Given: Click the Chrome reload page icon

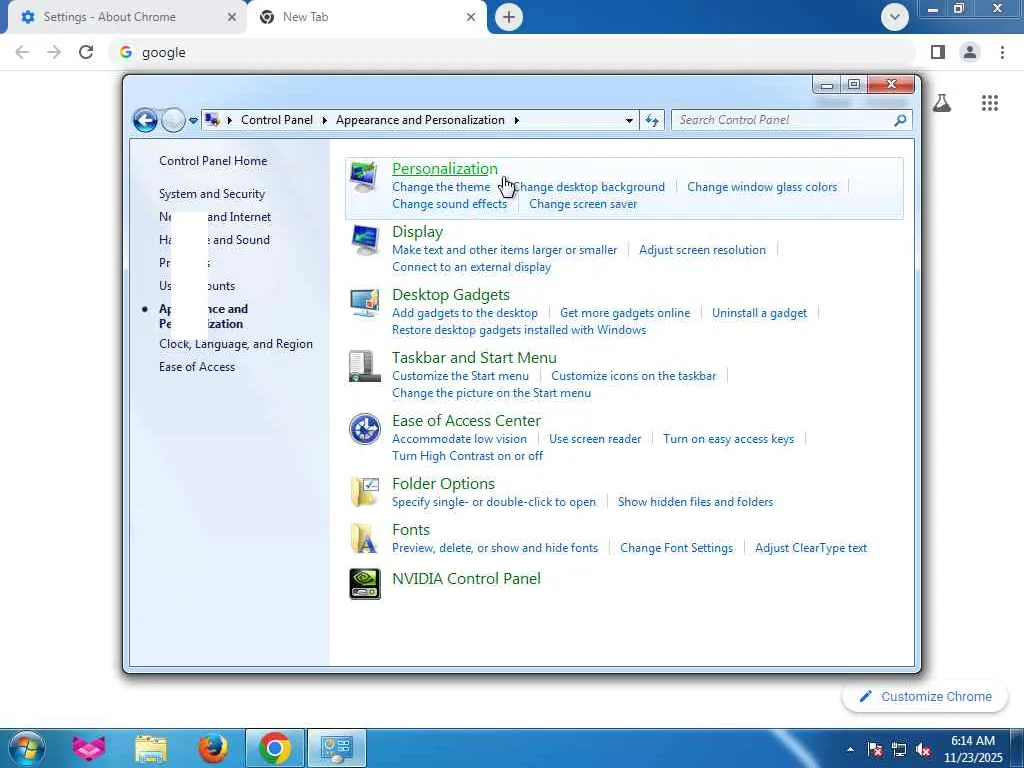Looking at the screenshot, I should (x=86, y=52).
